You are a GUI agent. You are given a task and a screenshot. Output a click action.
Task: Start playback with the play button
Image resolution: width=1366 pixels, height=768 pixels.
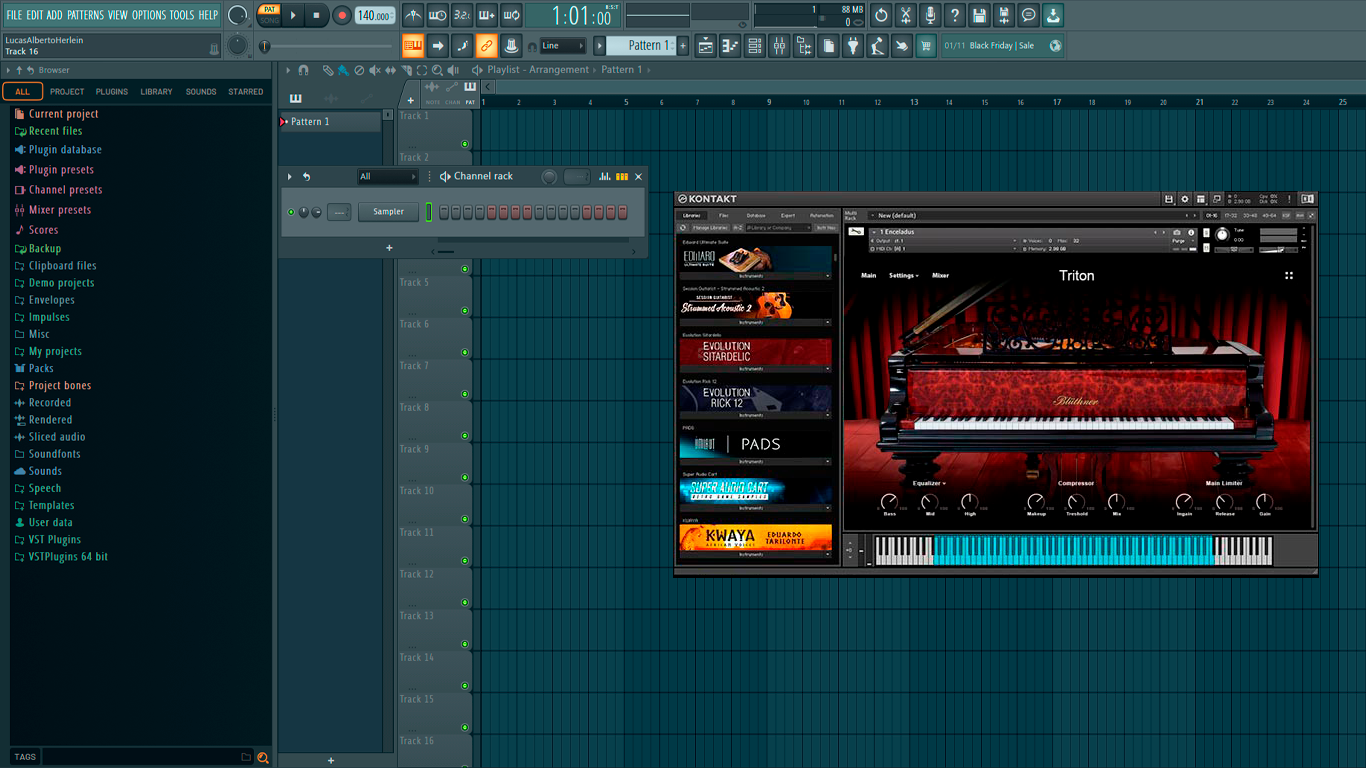coord(293,15)
